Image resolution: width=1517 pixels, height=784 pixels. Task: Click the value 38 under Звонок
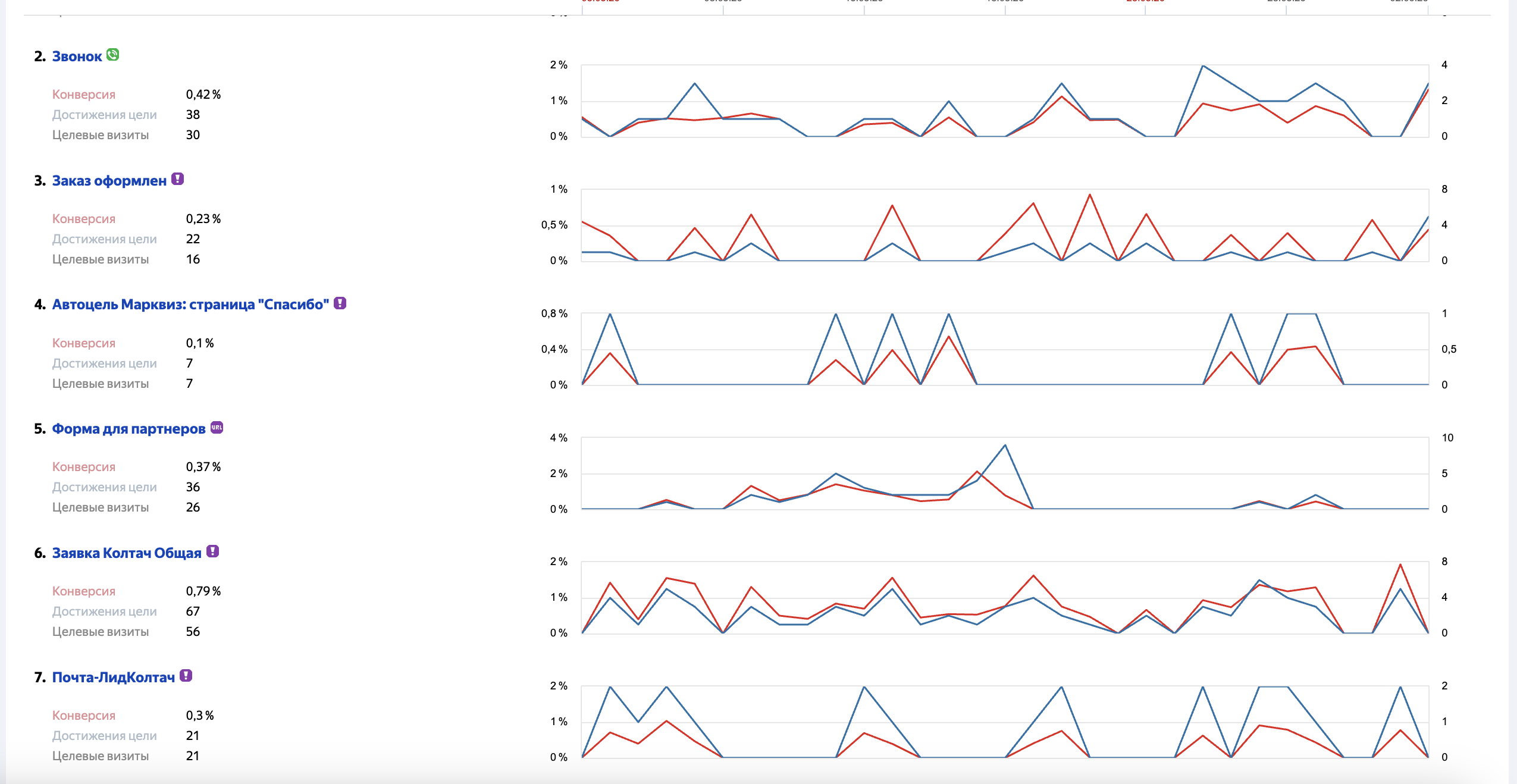pyautogui.click(x=193, y=115)
